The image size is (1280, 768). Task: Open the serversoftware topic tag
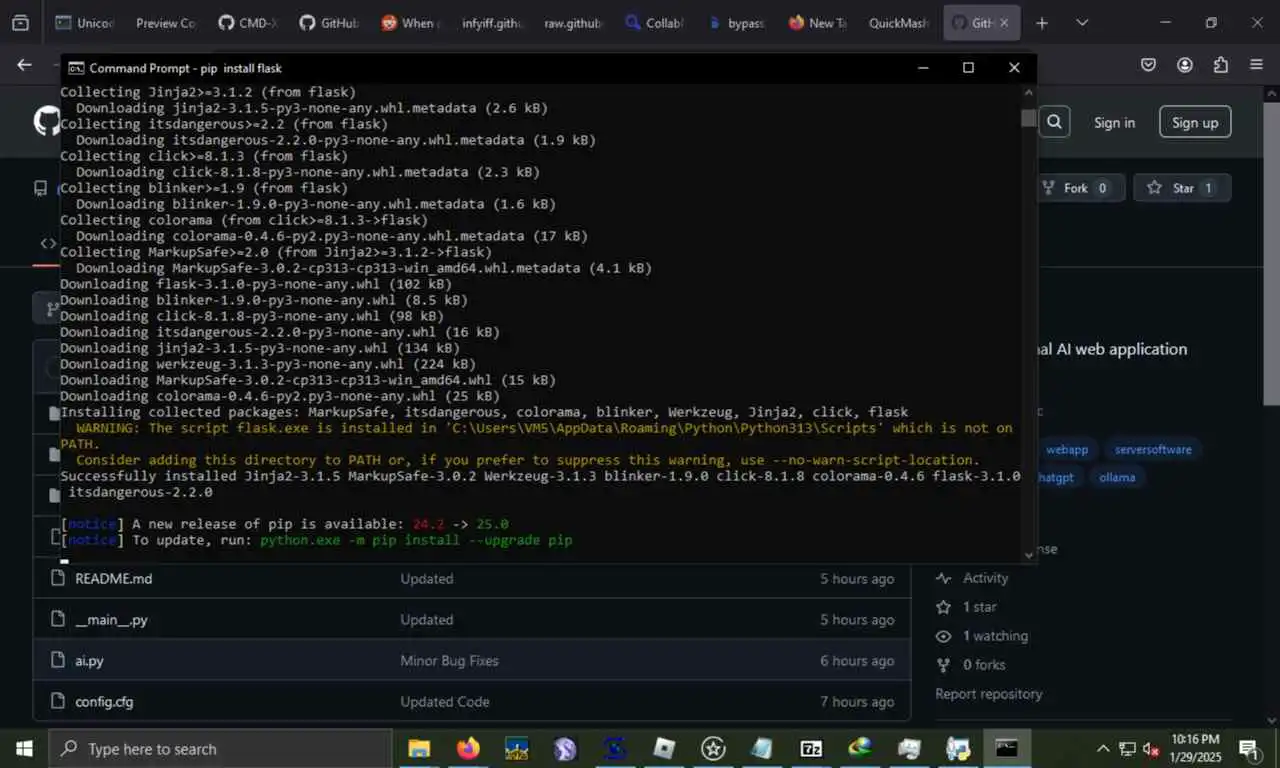coord(1152,450)
